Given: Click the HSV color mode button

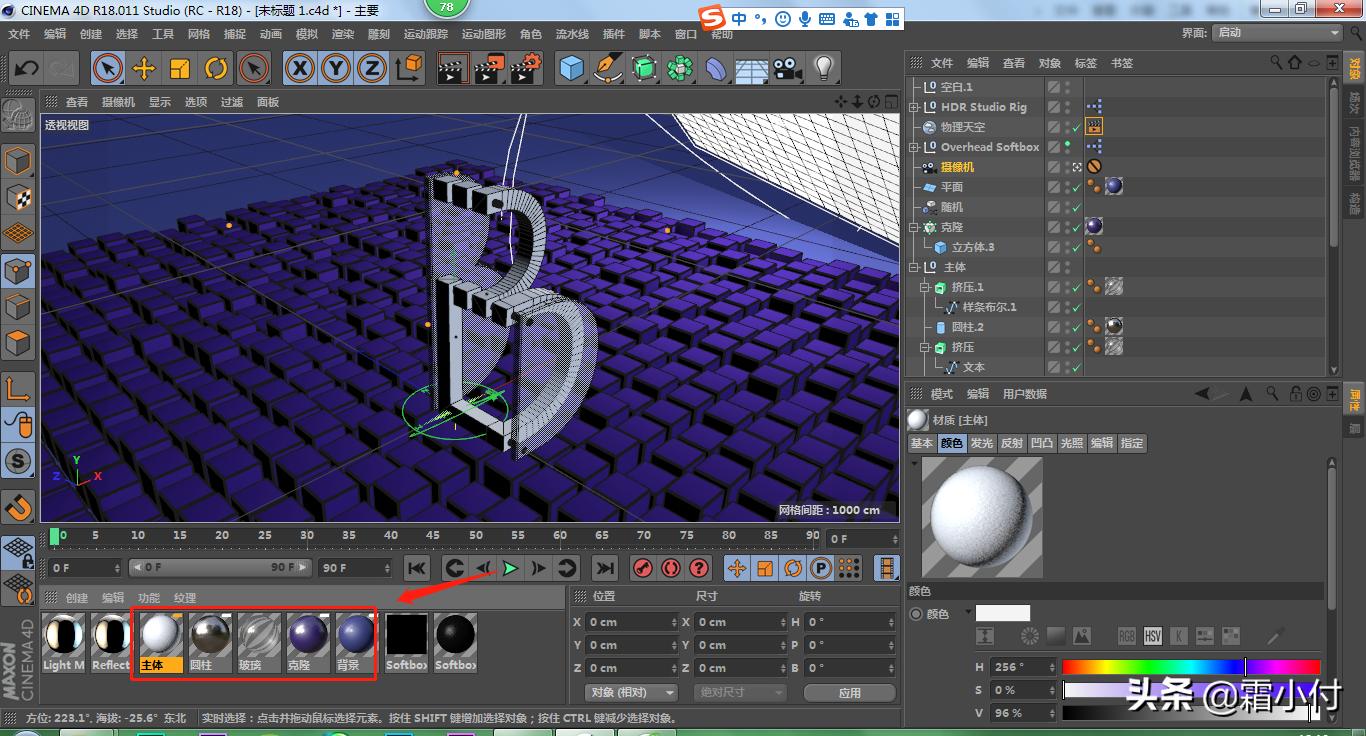Looking at the screenshot, I should 1151,635.
